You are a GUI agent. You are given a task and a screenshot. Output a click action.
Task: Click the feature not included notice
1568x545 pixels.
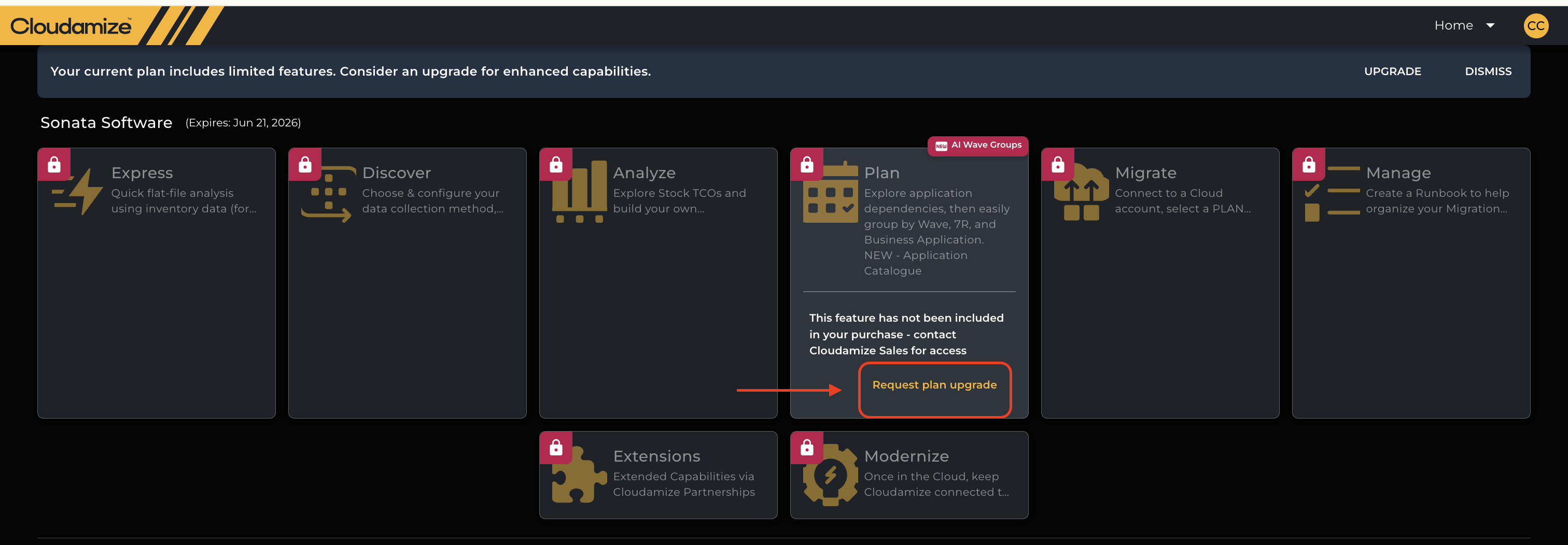click(x=906, y=334)
